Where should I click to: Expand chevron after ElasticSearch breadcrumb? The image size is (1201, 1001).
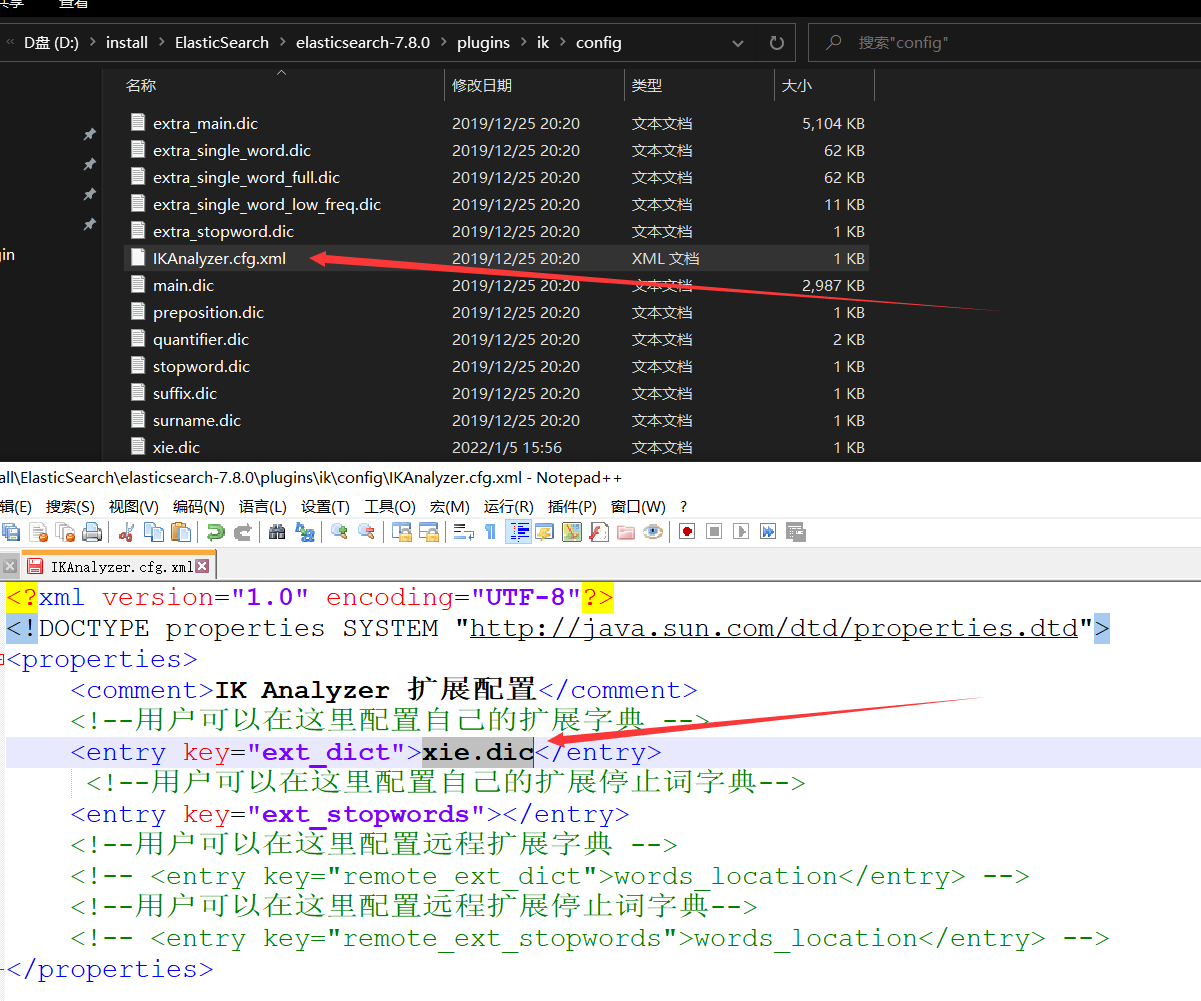tap(283, 43)
